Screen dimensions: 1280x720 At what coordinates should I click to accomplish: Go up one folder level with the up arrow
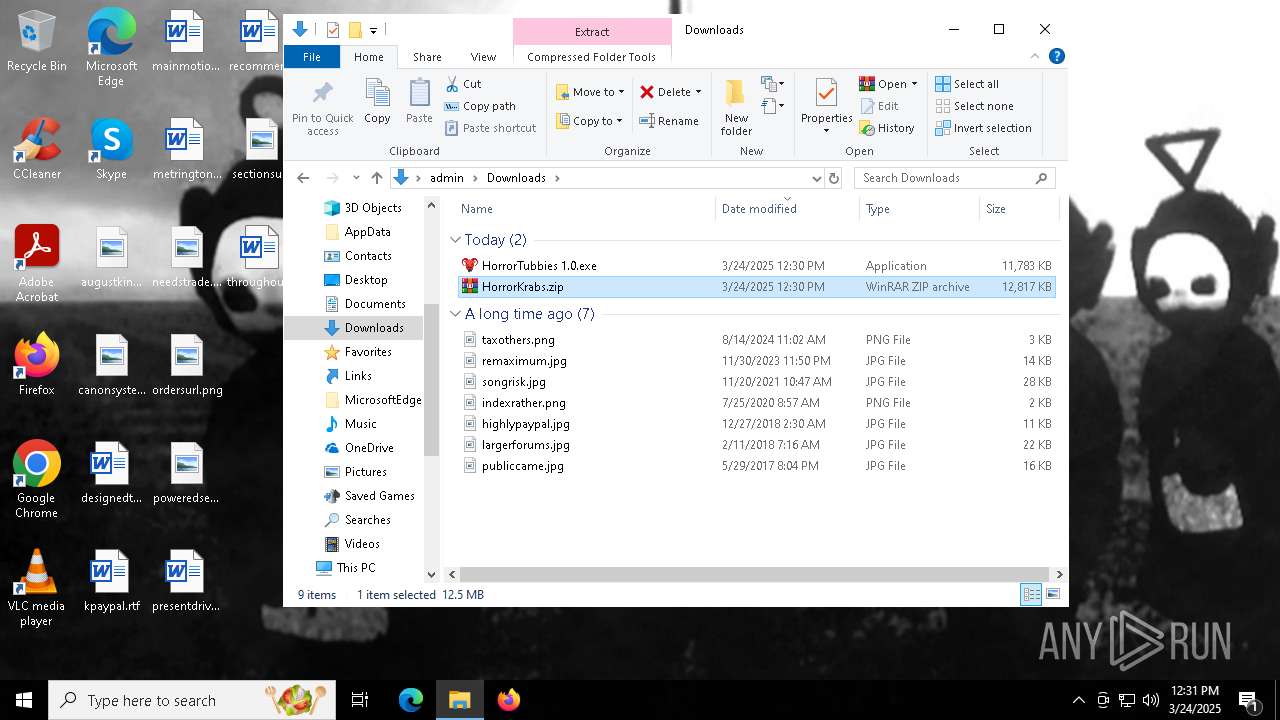(376, 178)
